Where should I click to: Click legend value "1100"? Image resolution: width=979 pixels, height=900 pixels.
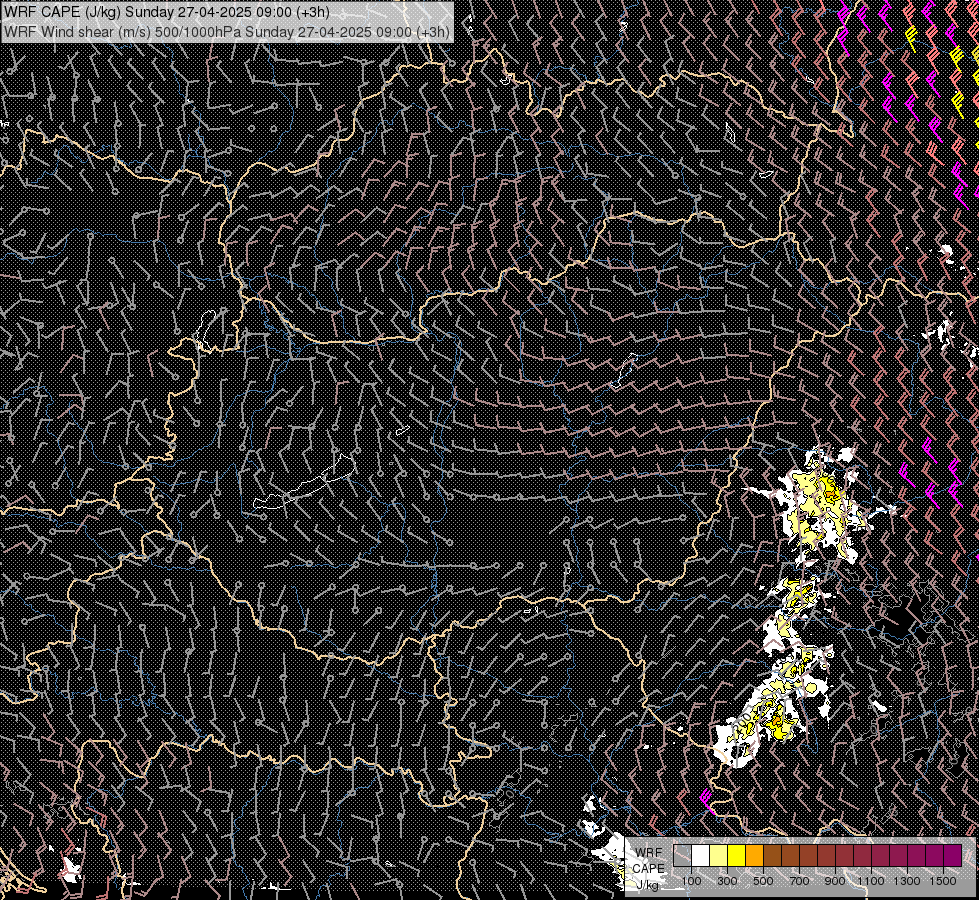(871, 881)
